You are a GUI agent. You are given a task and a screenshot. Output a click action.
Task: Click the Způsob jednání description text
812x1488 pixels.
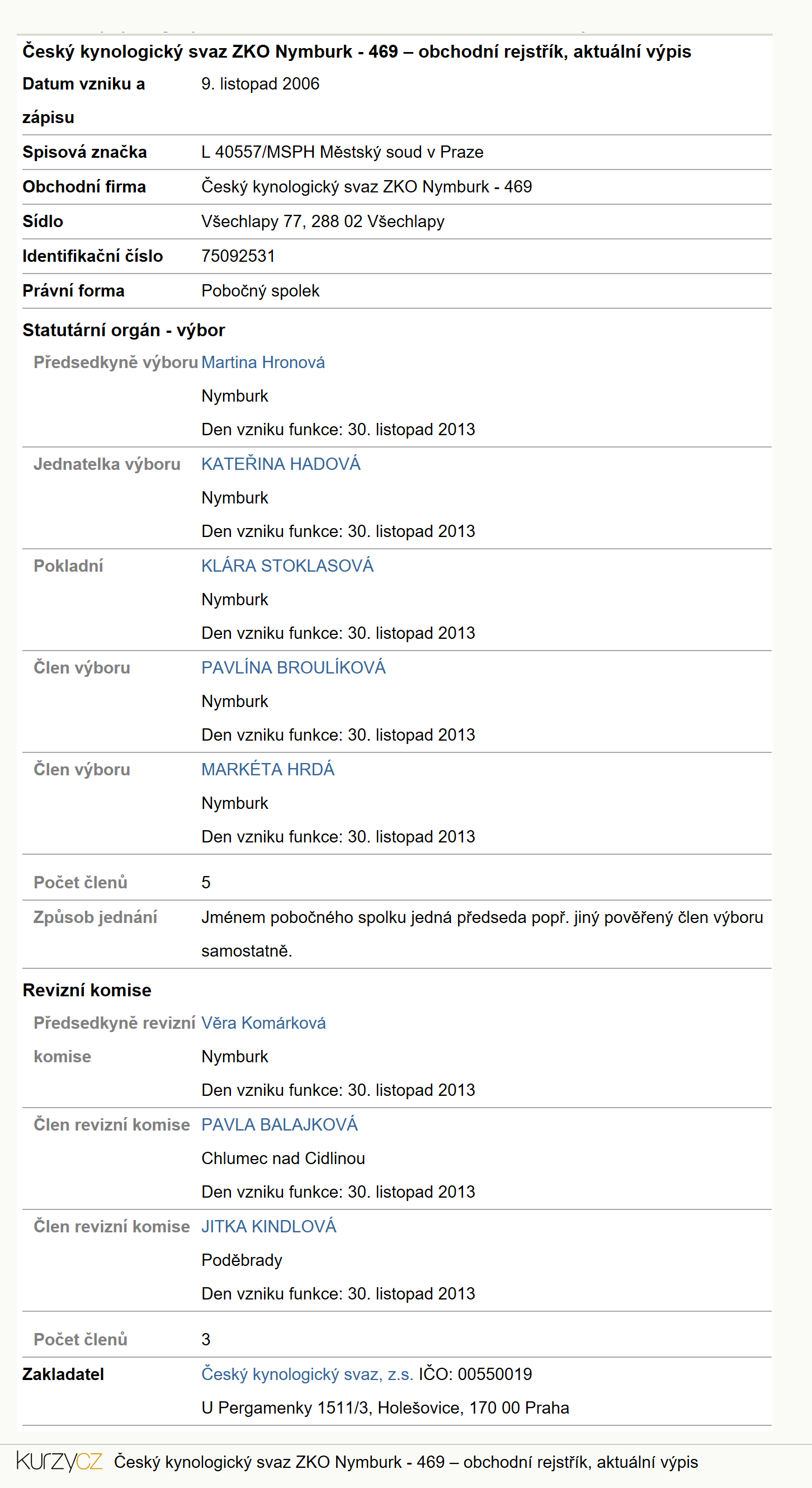pos(482,934)
